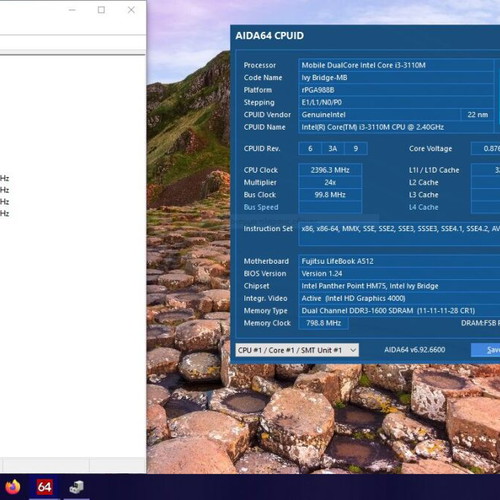
Task: Open Firefox from the taskbar
Action: (x=13, y=487)
